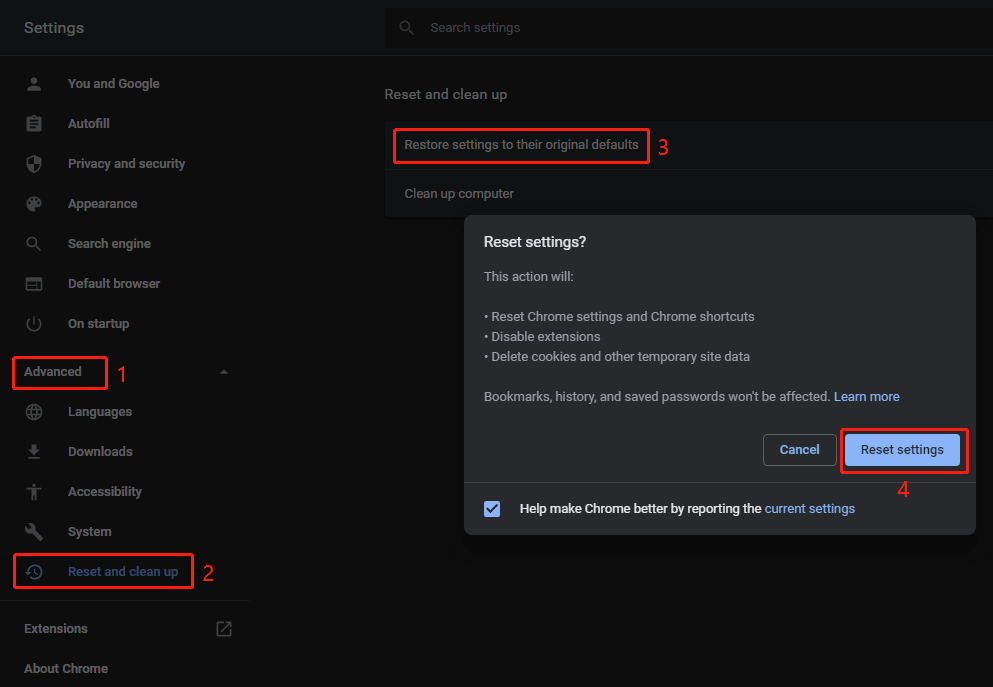This screenshot has width=993, height=687.
Task: Open On startup settings
Action: [98, 324]
